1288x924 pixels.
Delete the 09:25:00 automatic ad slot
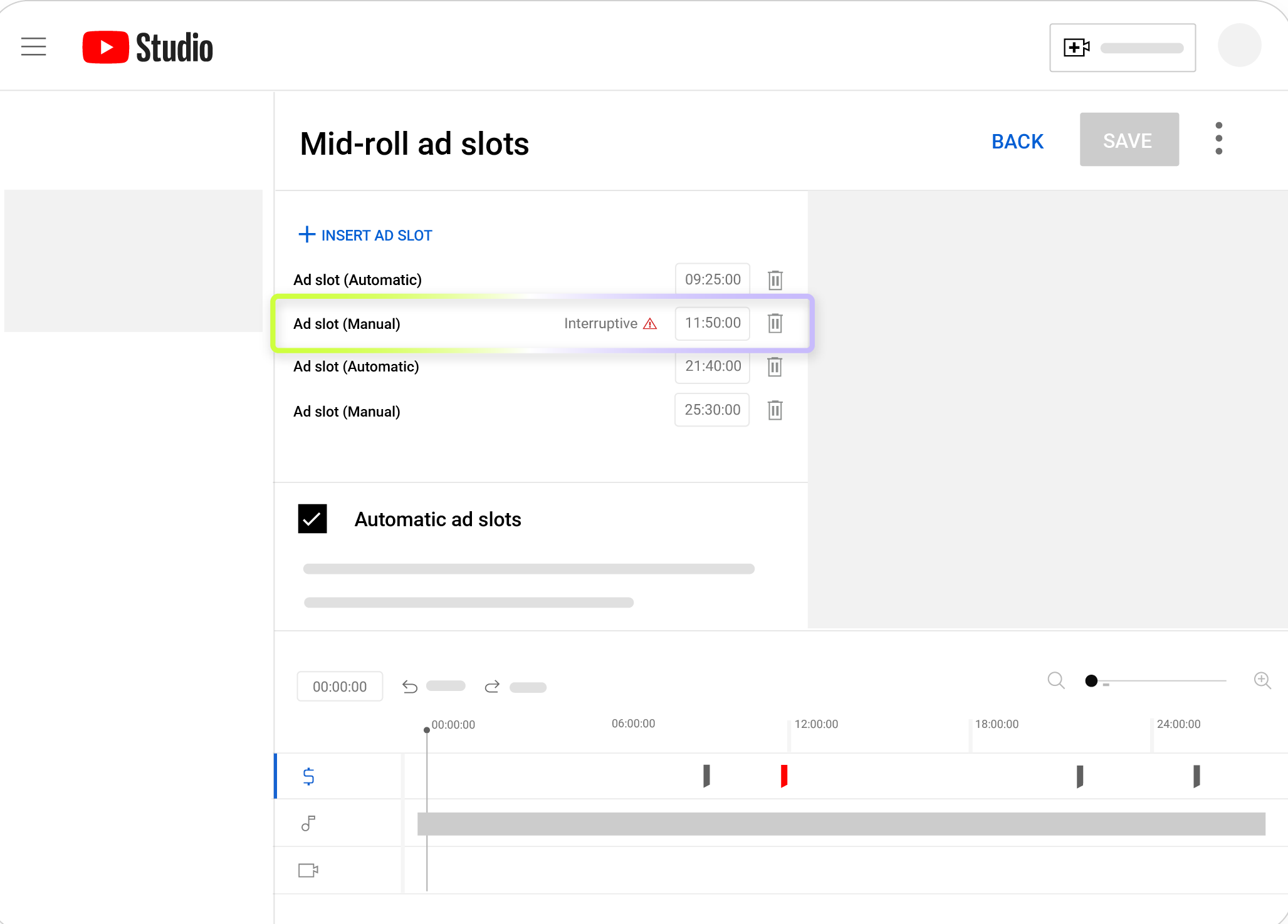click(775, 280)
